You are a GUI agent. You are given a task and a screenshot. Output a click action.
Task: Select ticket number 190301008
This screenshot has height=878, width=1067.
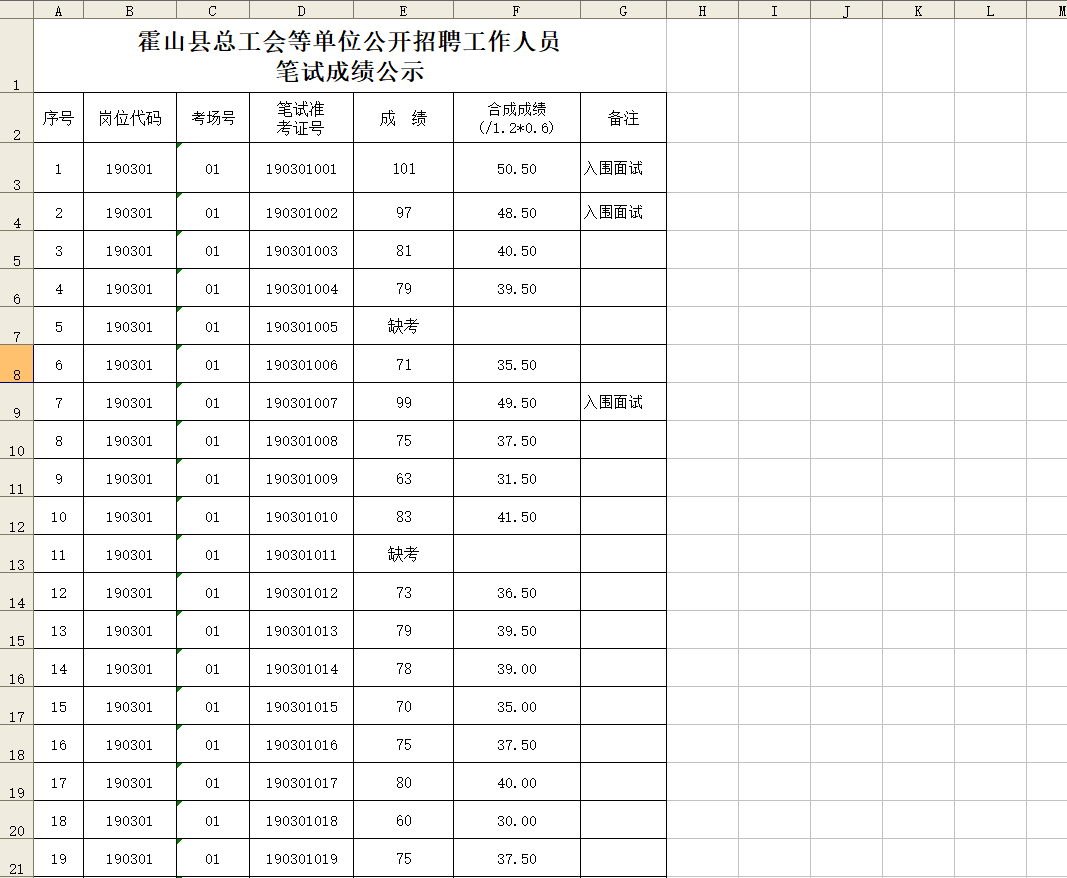coord(301,441)
